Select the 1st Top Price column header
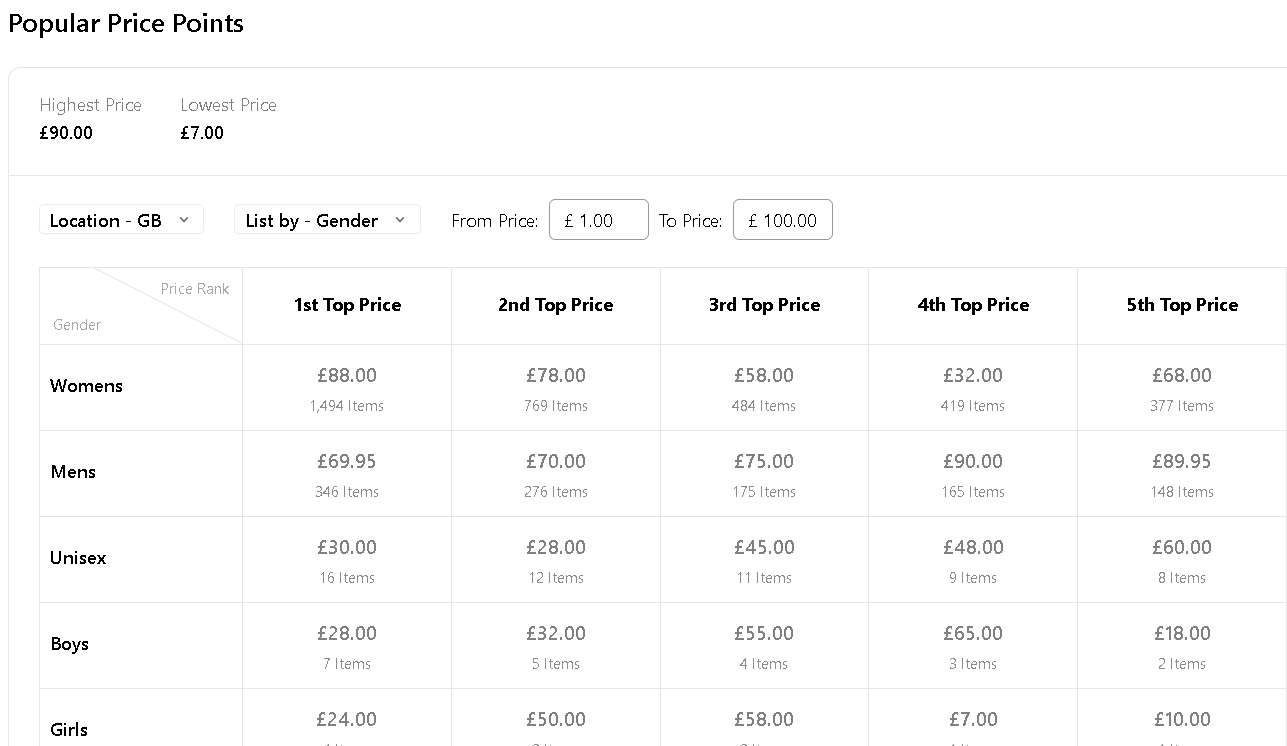This screenshot has height=746, width=1287. click(347, 305)
